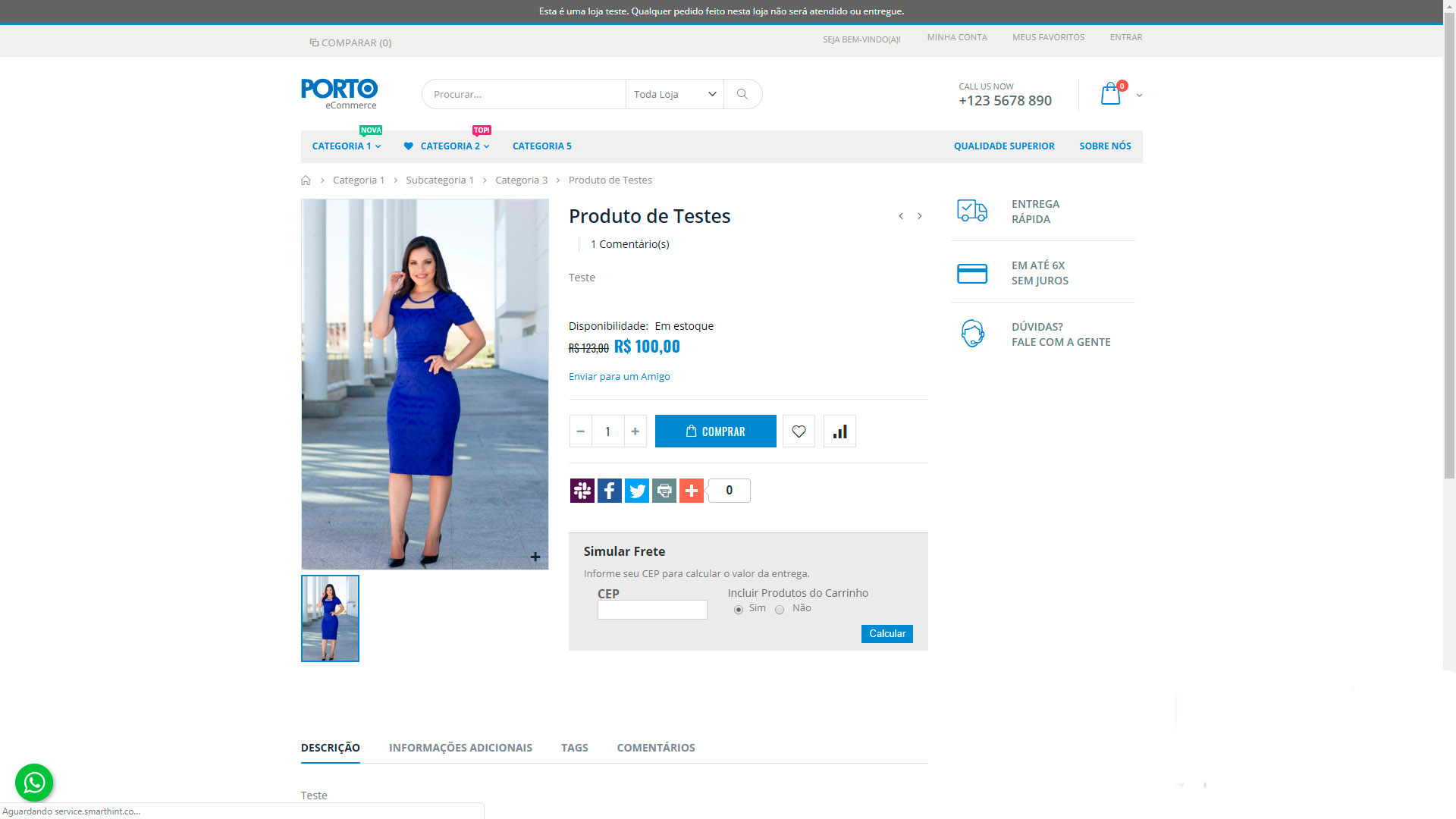Select the blue dress thumbnail

[x=330, y=618]
